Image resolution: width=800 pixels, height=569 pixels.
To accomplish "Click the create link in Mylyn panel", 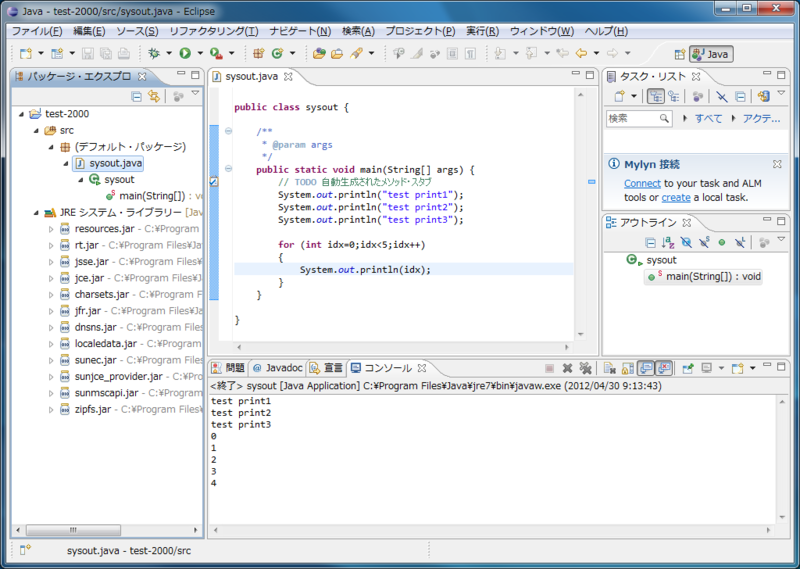I will tap(676, 197).
